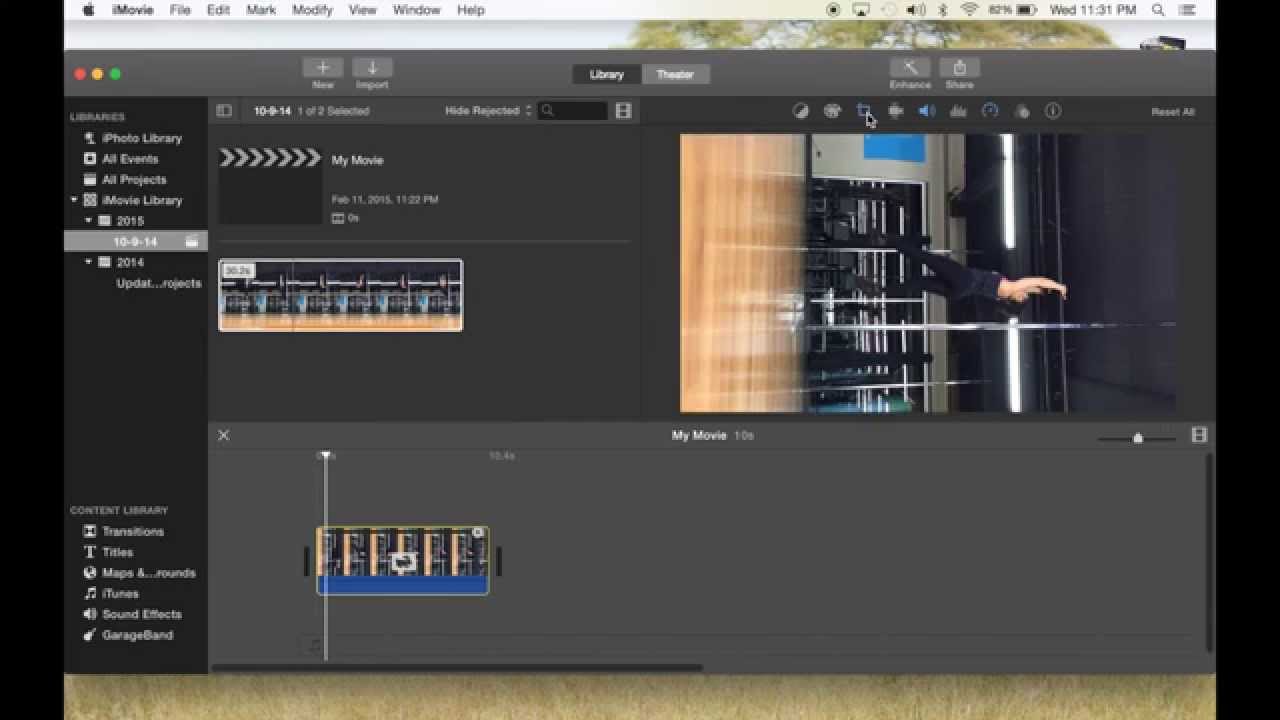The width and height of the screenshot is (1280, 720).
Task: Open the Apple menu
Action: point(88,10)
